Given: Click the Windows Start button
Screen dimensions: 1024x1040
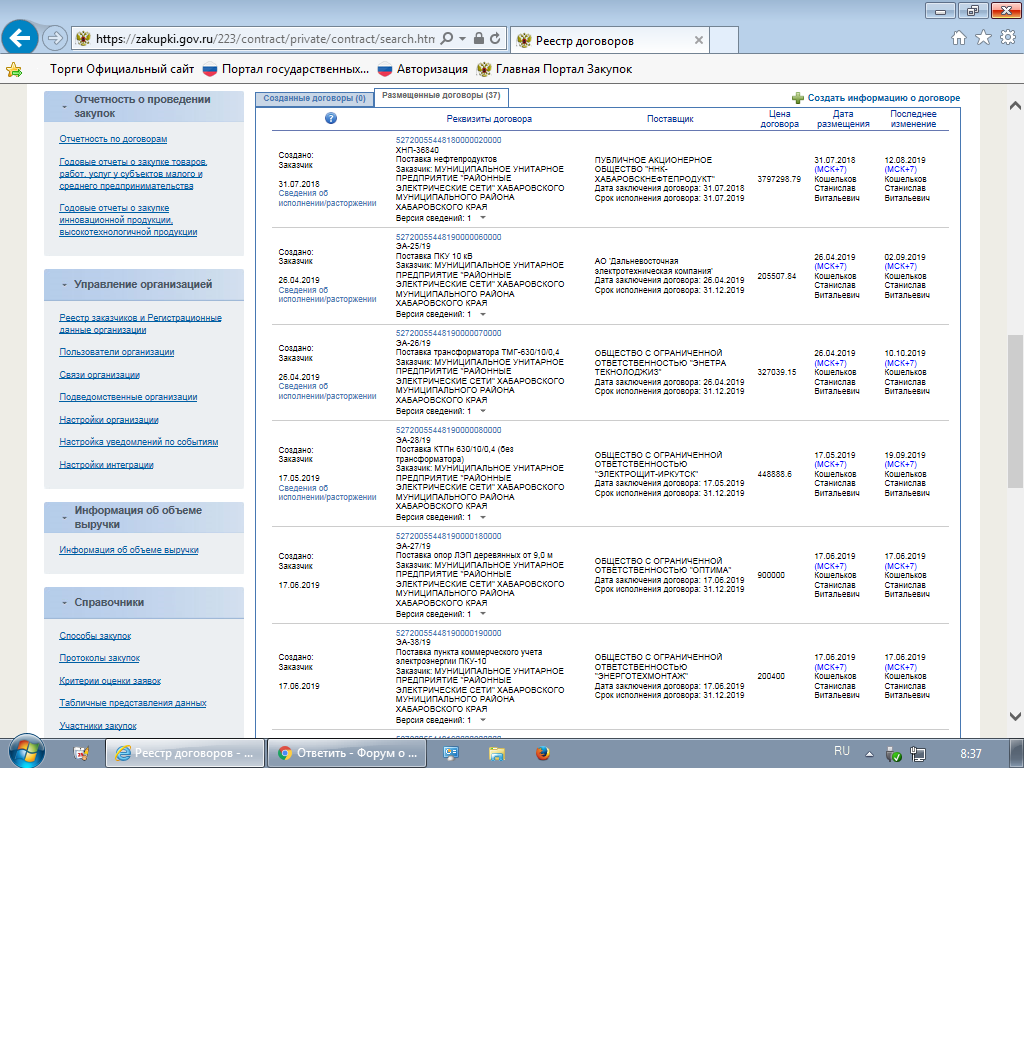Looking at the screenshot, I should coord(26,752).
